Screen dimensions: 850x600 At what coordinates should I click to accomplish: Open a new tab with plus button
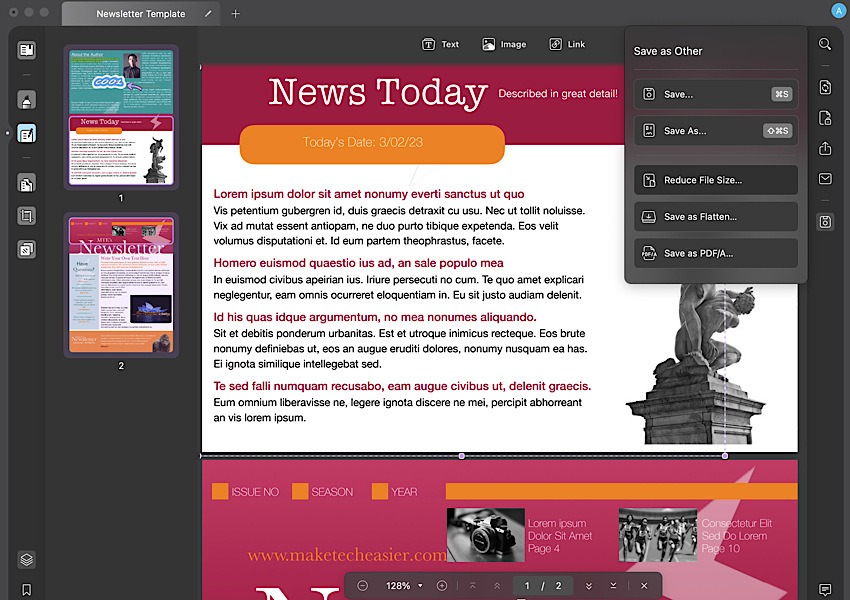pos(236,14)
